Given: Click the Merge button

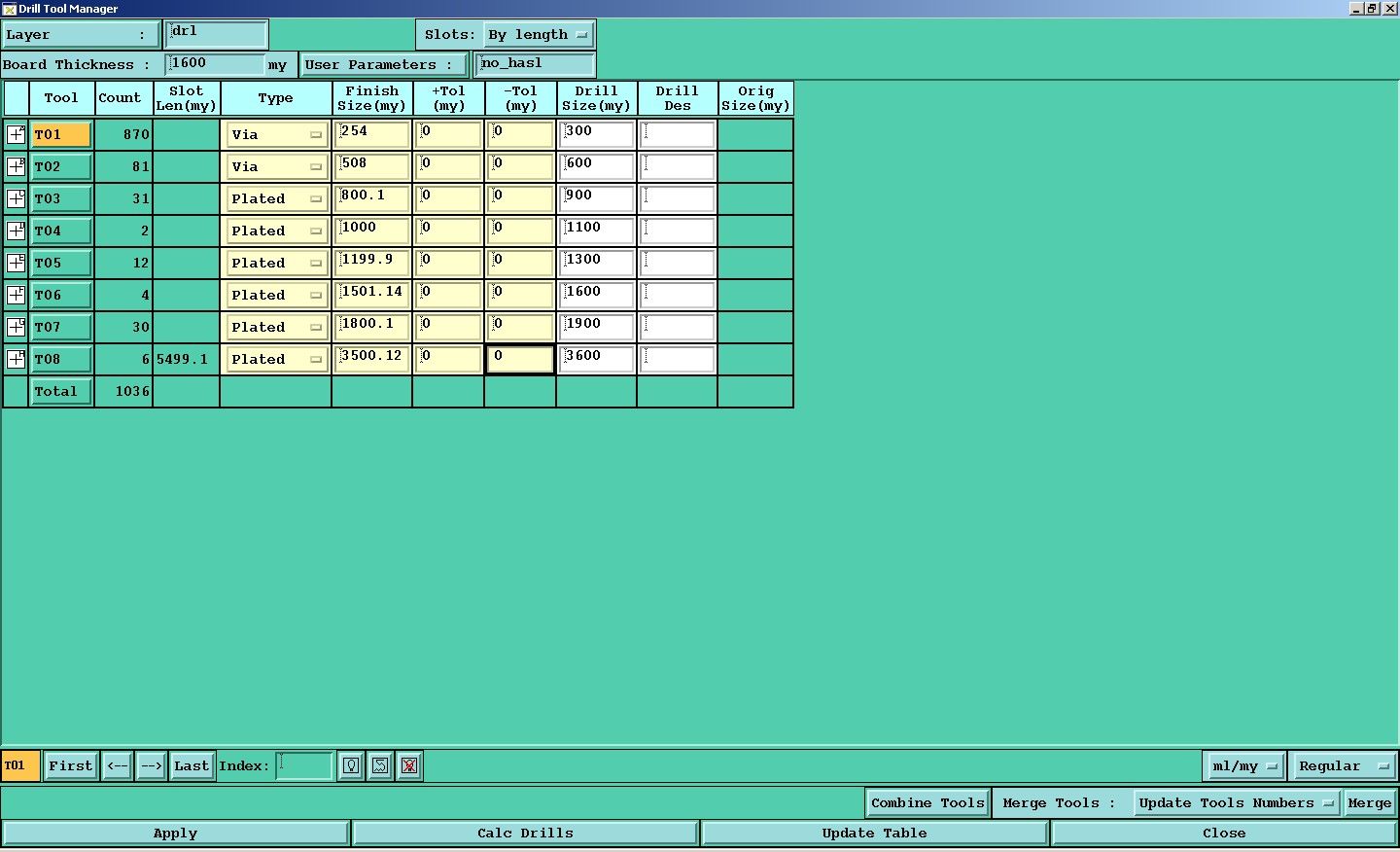Looking at the screenshot, I should [x=1370, y=802].
